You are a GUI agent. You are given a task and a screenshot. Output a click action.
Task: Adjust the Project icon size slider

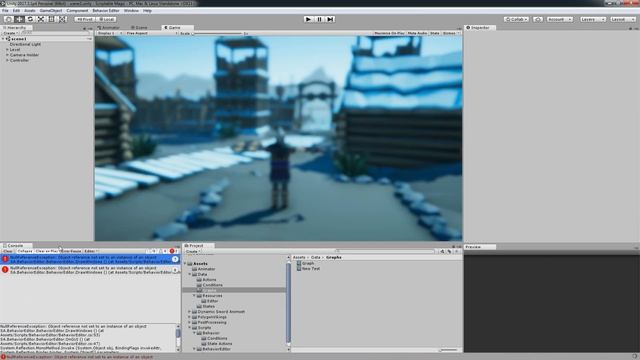click(449, 350)
